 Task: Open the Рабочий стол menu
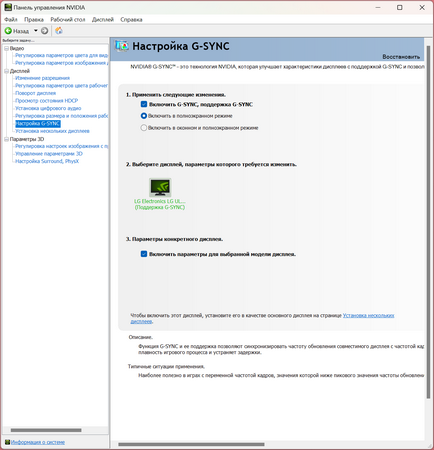(x=68, y=20)
